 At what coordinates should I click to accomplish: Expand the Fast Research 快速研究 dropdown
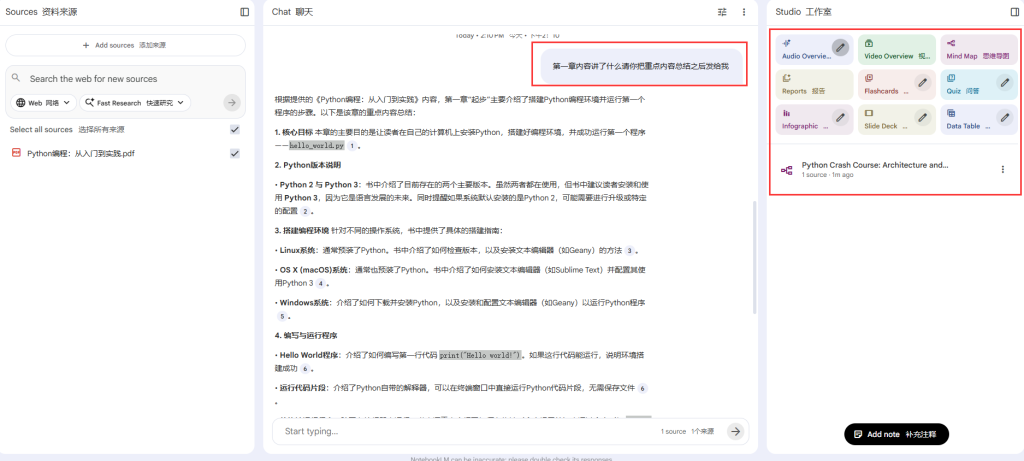click(135, 103)
